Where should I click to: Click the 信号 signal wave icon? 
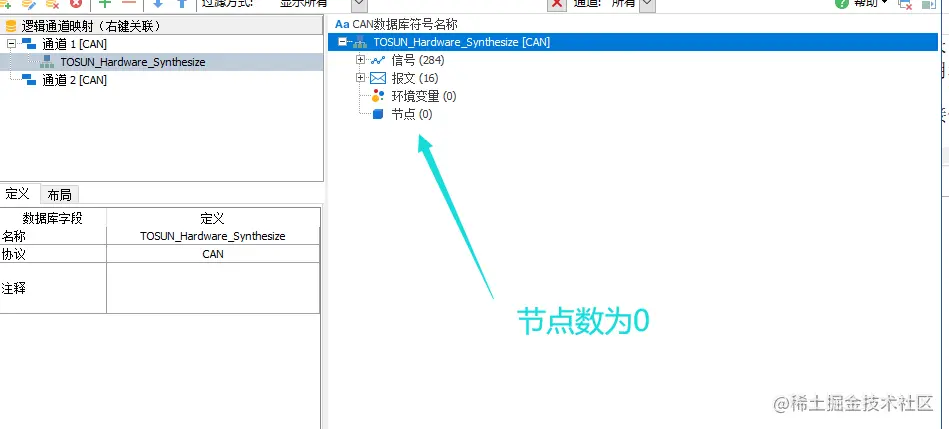pyautogui.click(x=378, y=60)
